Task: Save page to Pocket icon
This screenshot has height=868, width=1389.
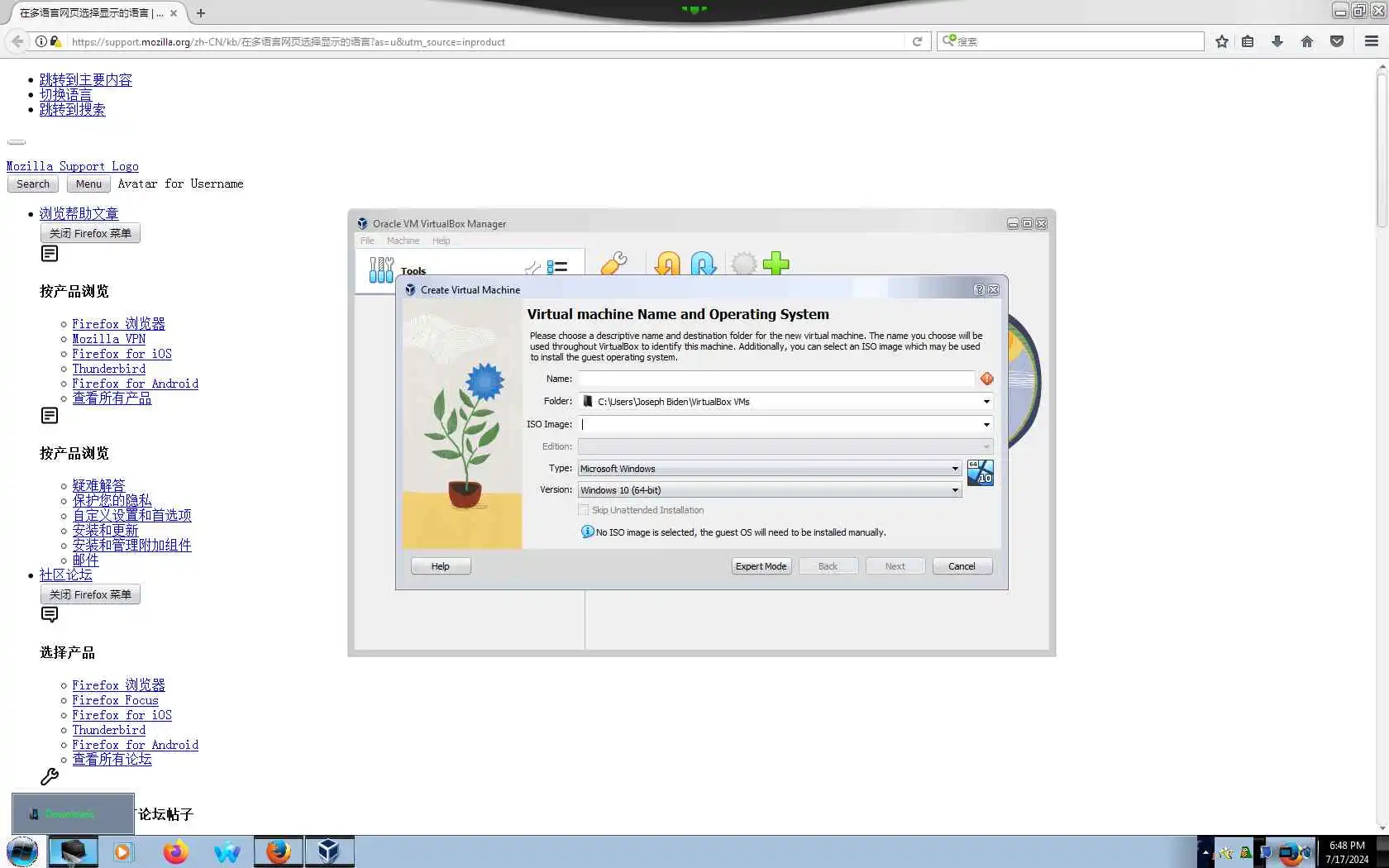Action: pyautogui.click(x=1337, y=41)
